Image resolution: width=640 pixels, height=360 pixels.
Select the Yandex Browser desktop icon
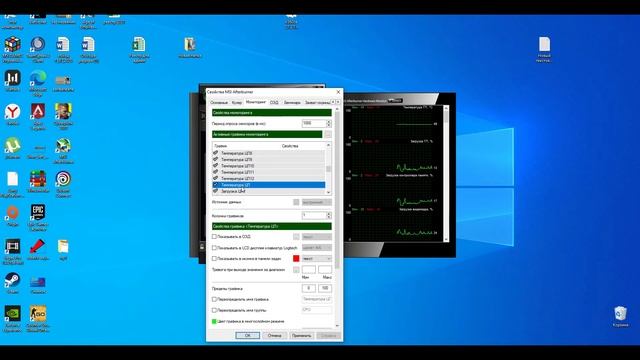[13, 112]
